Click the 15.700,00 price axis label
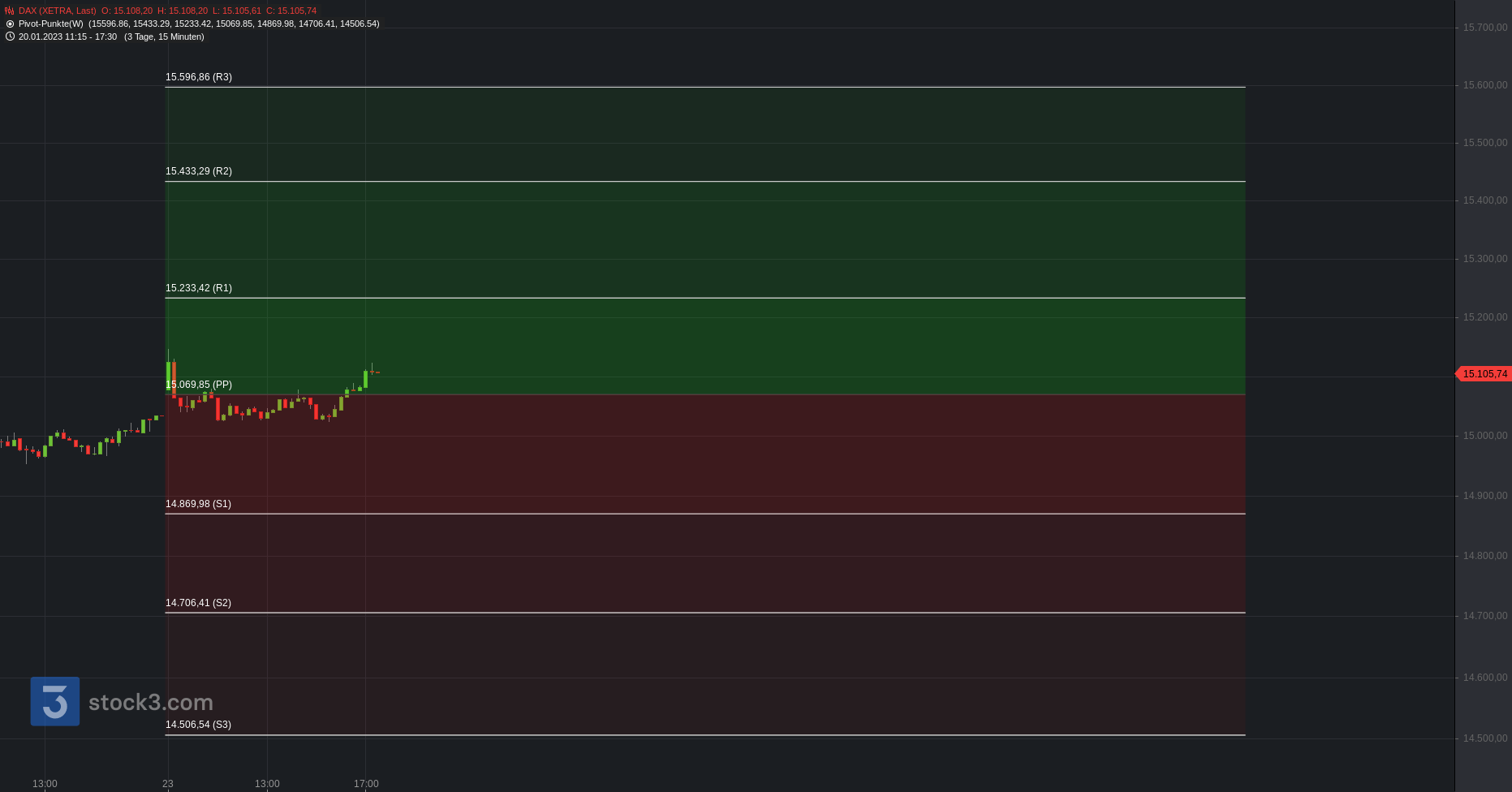The image size is (1512, 792). tap(1484, 28)
